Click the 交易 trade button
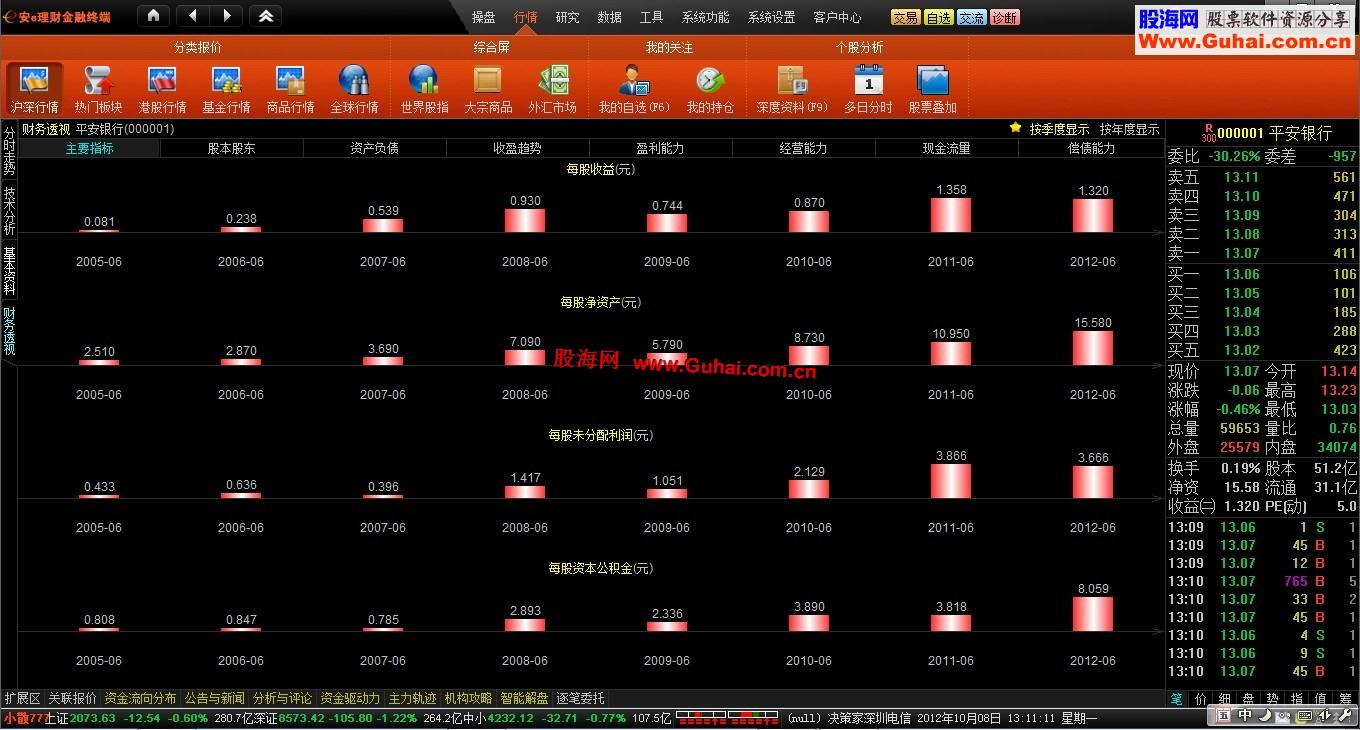 pyautogui.click(x=906, y=17)
